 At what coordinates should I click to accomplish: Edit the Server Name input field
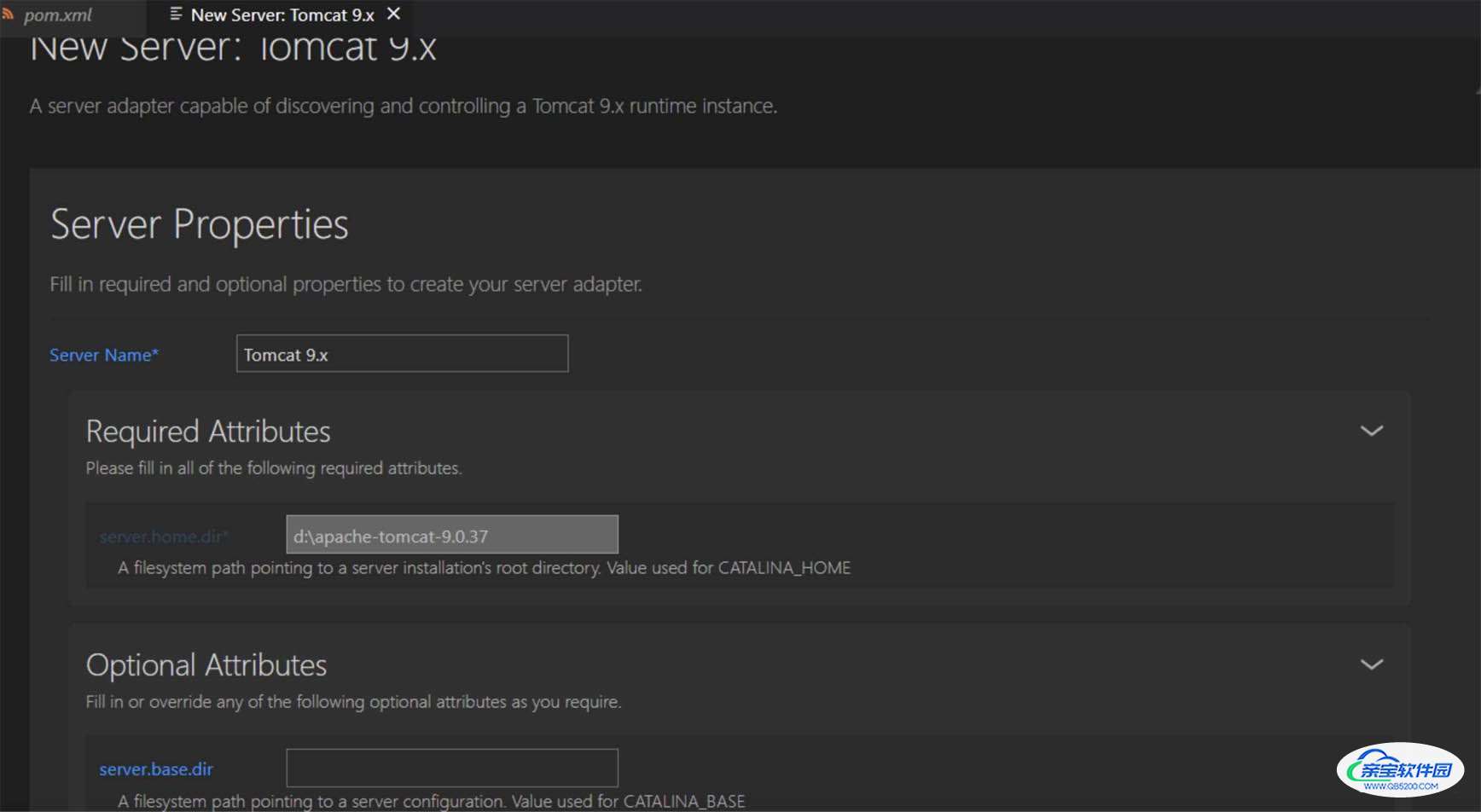(402, 353)
